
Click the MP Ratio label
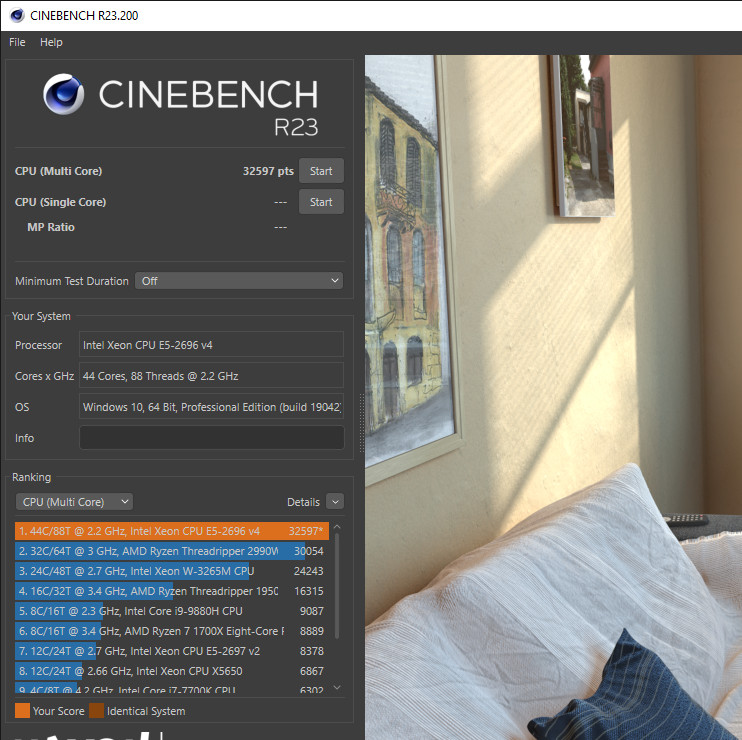(x=51, y=227)
